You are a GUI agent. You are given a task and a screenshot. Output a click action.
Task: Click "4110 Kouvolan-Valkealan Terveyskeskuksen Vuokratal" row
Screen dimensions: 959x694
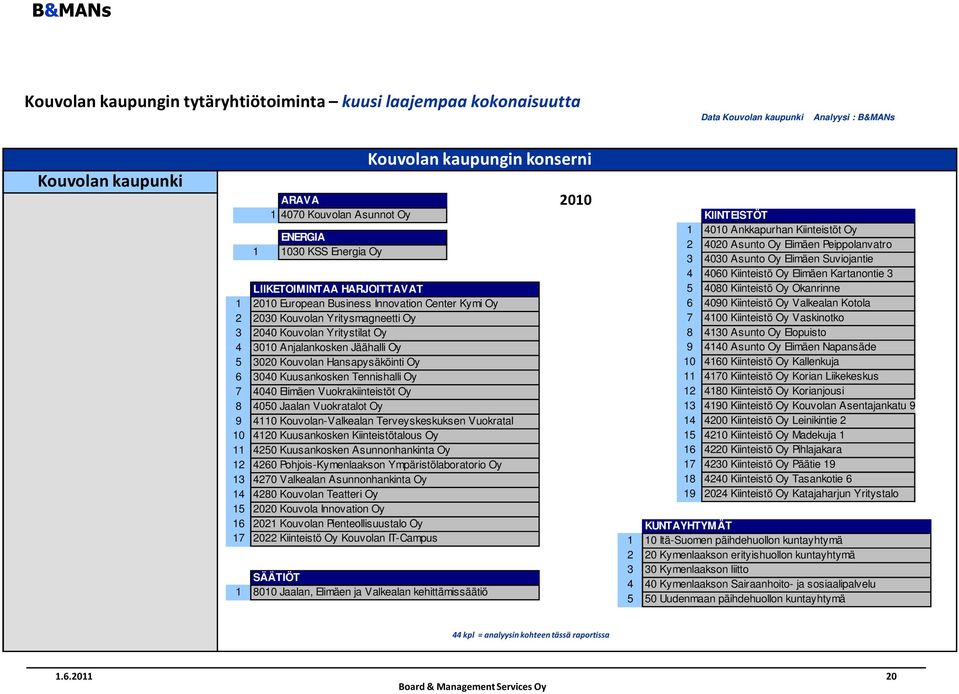(x=395, y=421)
